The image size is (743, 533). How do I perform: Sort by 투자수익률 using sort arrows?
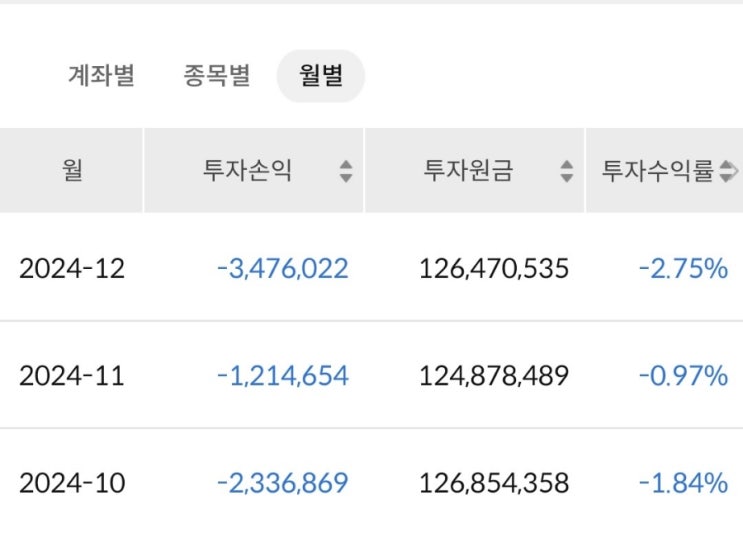tap(729, 171)
